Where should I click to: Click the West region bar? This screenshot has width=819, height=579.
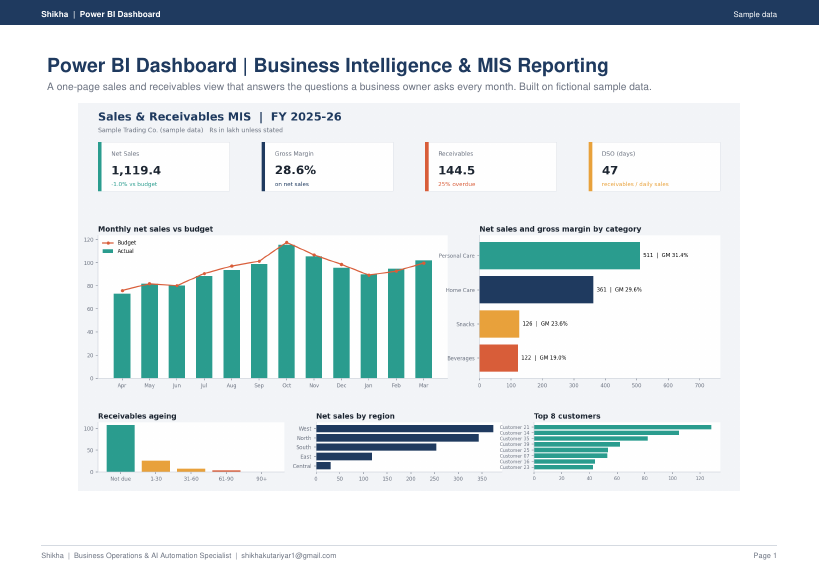pyautogui.click(x=404, y=429)
